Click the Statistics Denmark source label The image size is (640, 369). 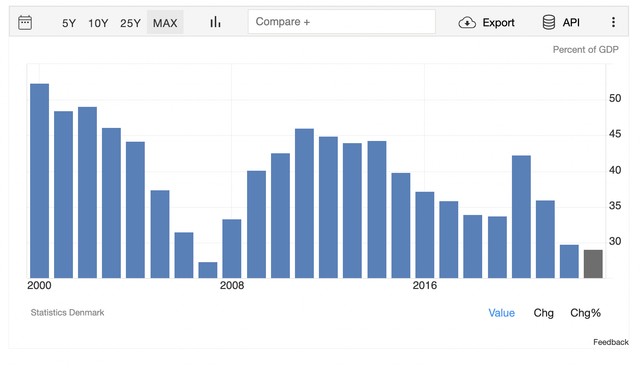pos(67,313)
